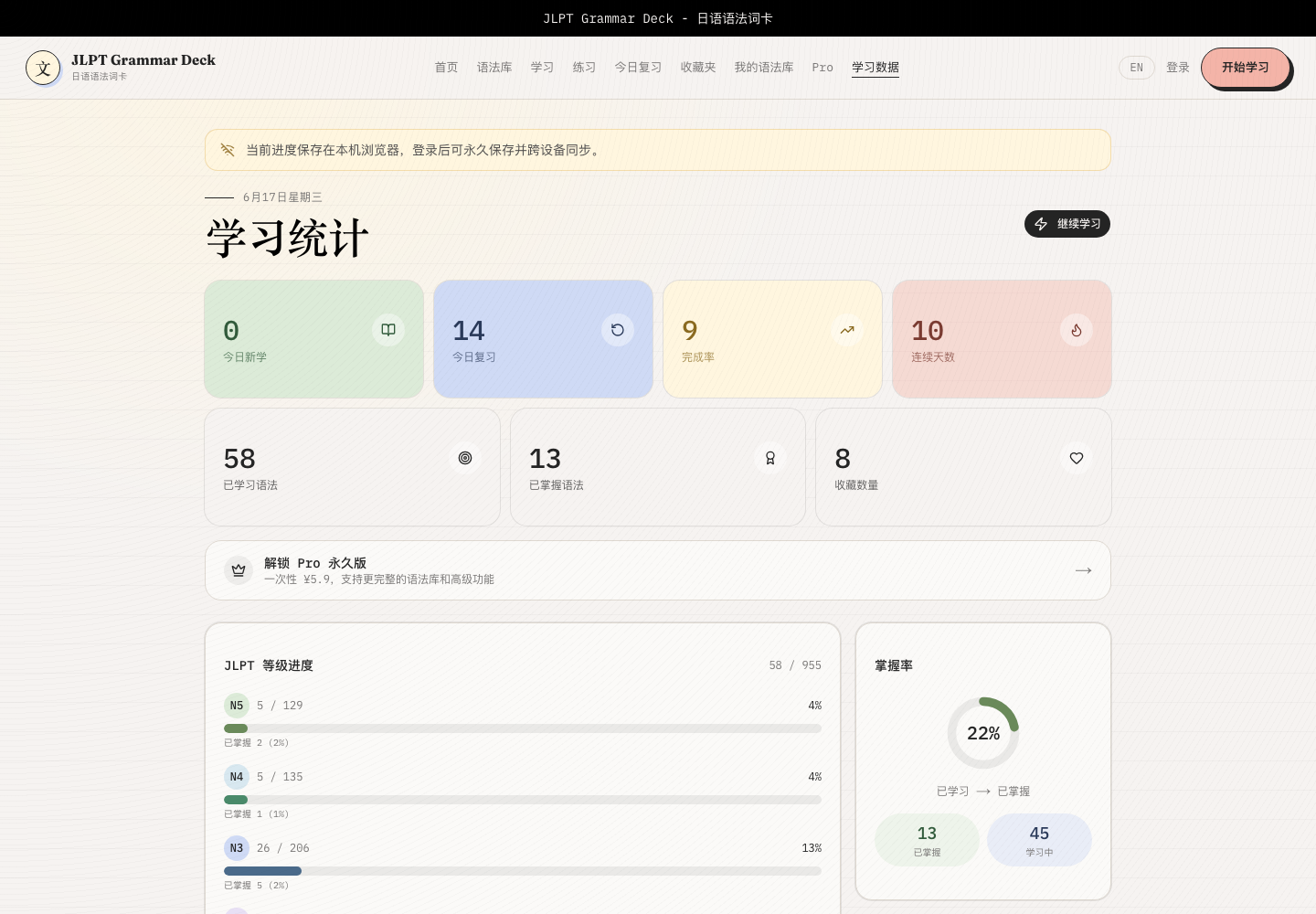Click the 登录 link
1316x914 pixels.
[x=1178, y=68]
